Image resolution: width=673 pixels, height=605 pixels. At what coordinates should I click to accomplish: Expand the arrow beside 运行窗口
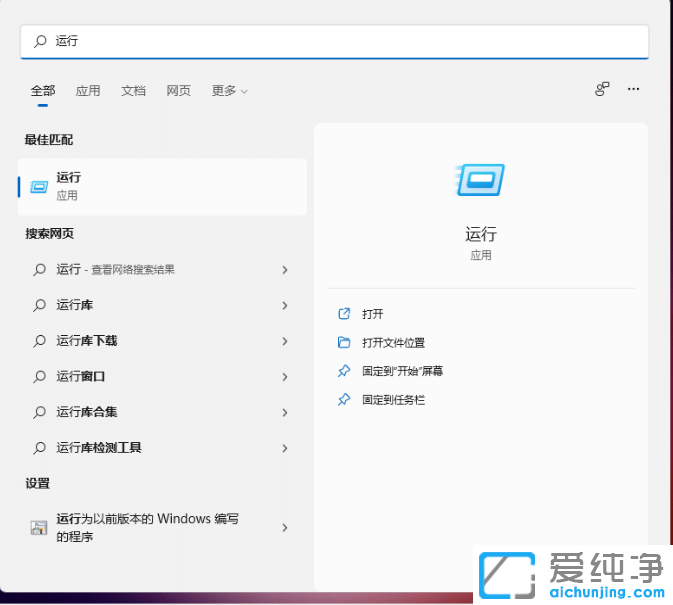click(x=285, y=376)
